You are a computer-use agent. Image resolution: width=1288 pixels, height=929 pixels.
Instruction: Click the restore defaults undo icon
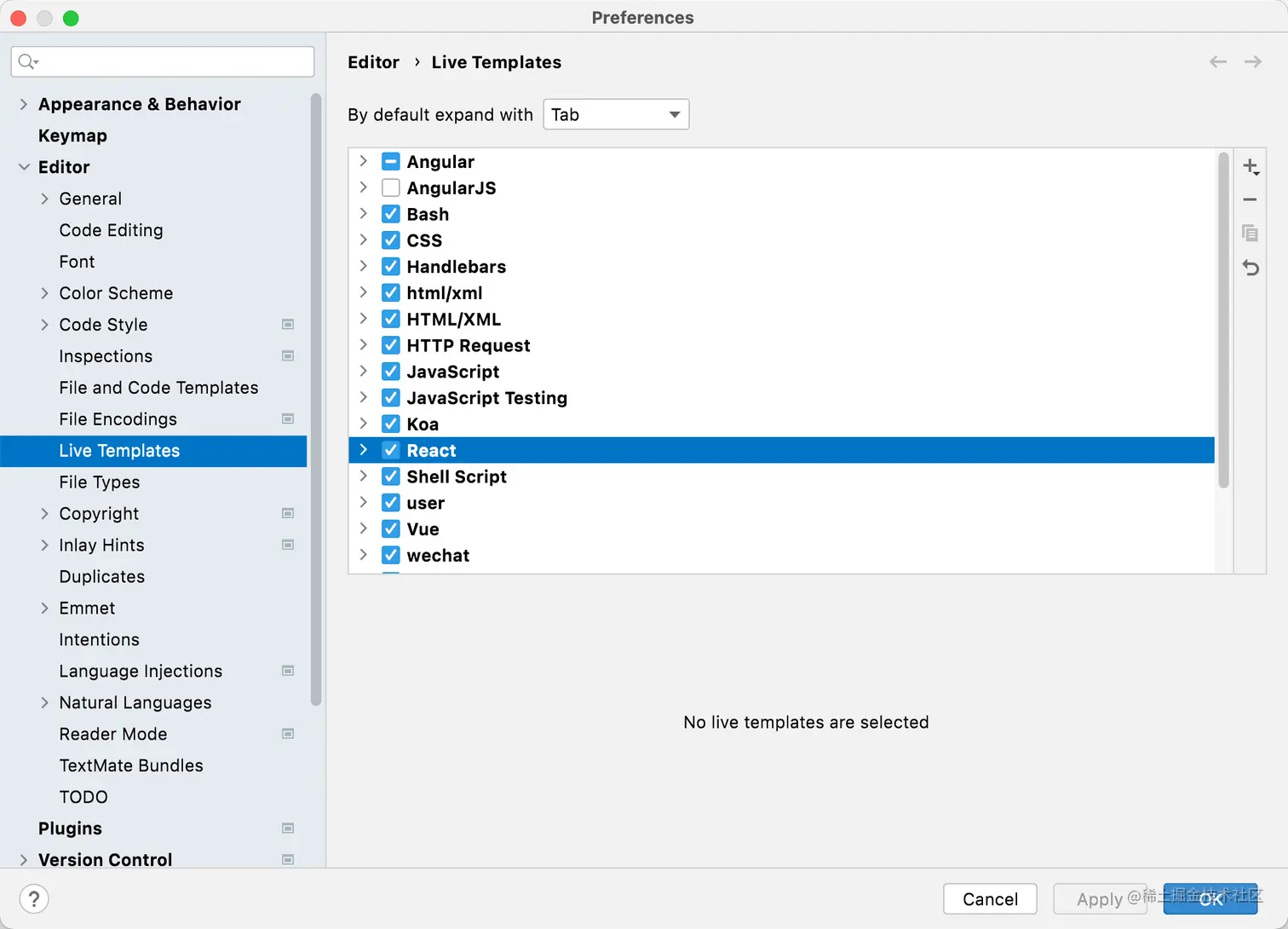tap(1250, 268)
